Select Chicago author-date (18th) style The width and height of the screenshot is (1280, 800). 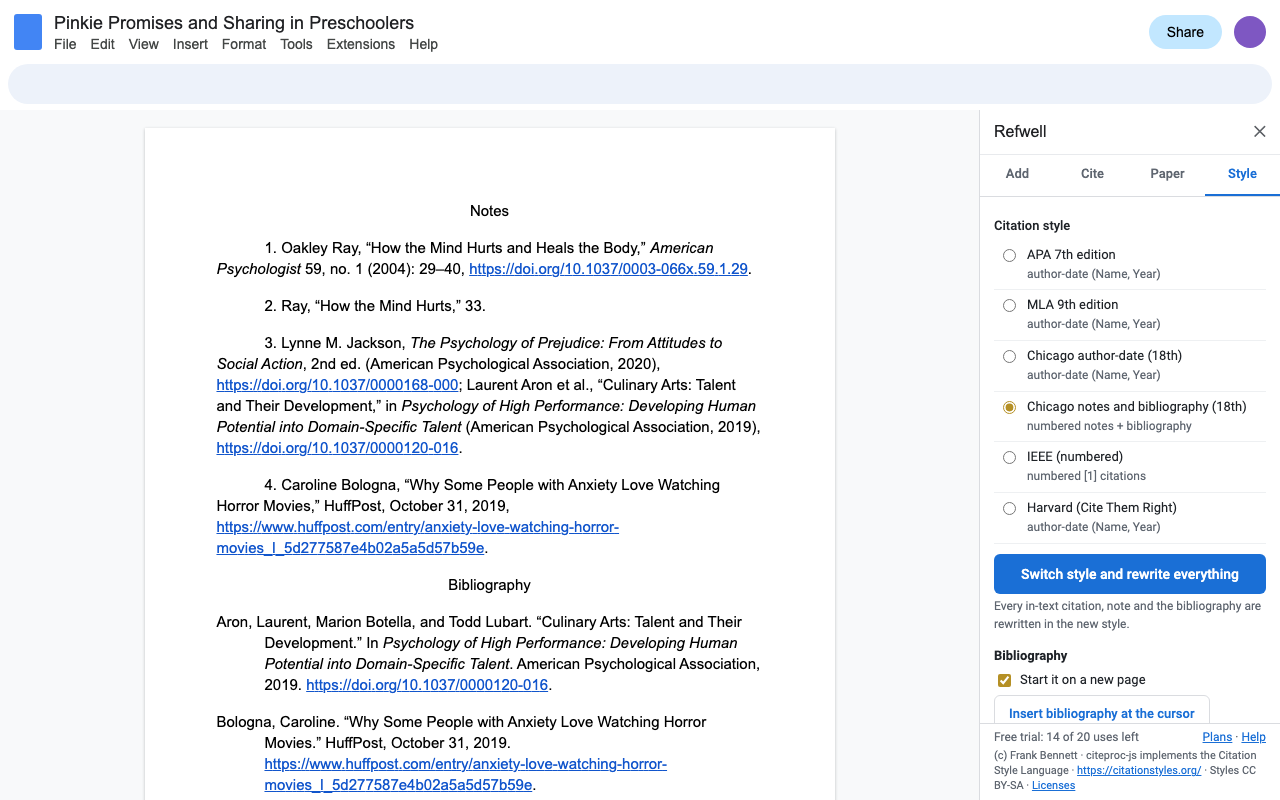[1009, 356]
